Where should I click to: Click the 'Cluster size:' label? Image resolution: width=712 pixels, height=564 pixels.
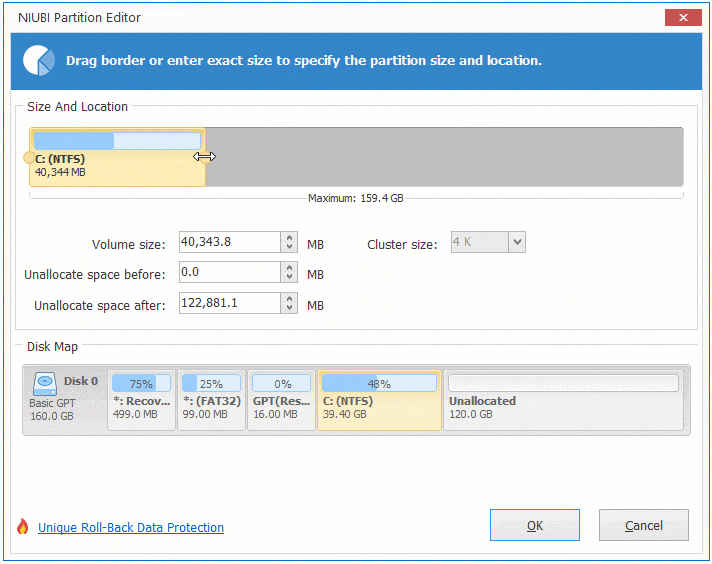(x=402, y=245)
